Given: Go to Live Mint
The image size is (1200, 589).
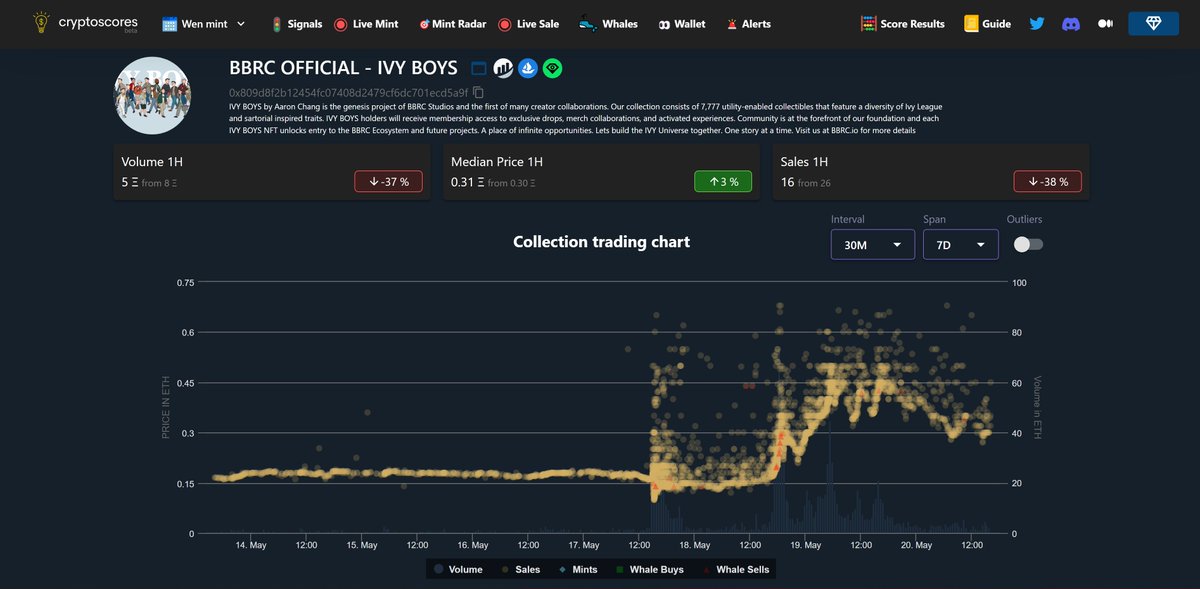Looking at the screenshot, I should (x=366, y=24).
